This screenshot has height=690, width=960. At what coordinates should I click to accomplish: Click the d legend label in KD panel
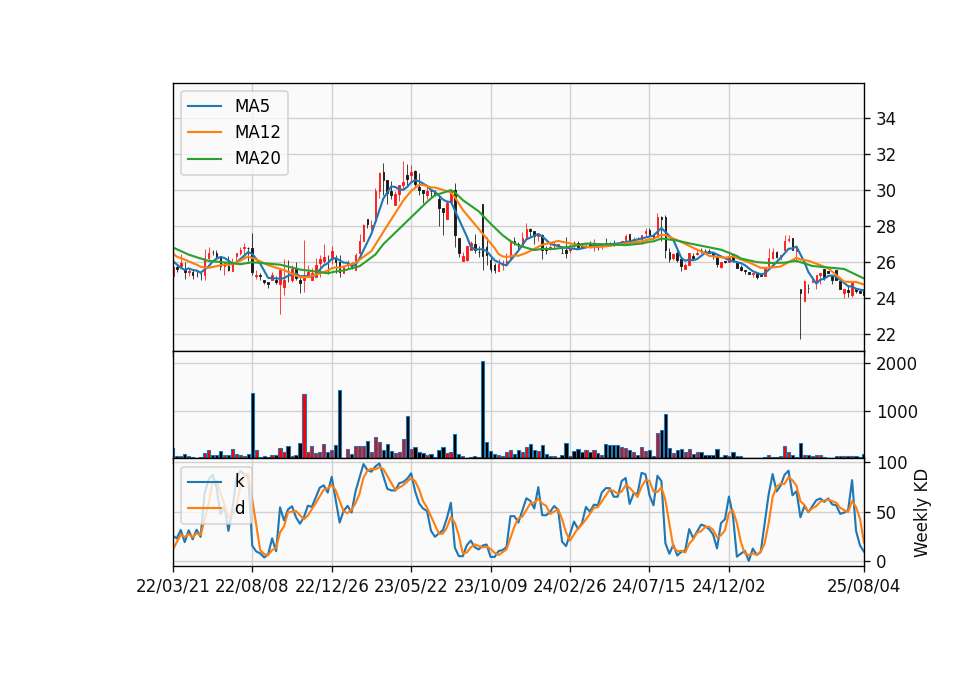point(239,508)
